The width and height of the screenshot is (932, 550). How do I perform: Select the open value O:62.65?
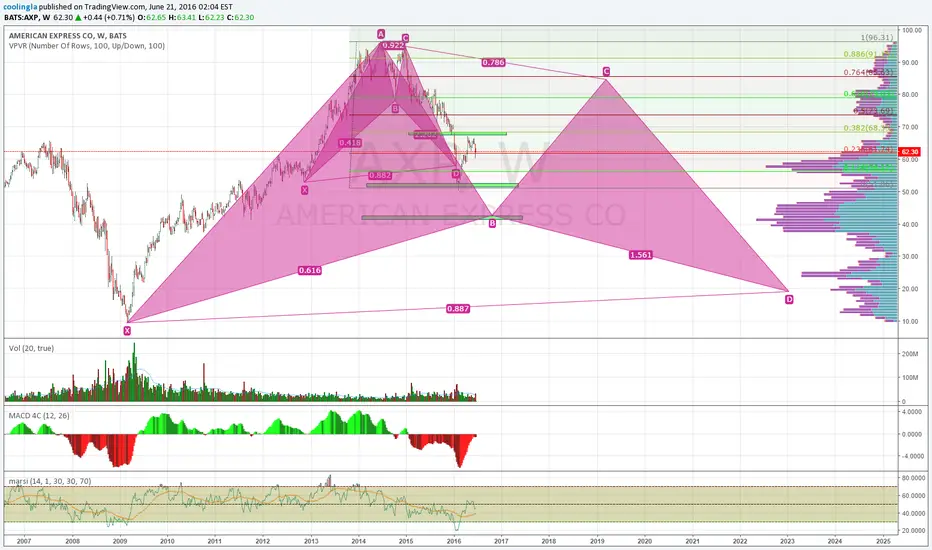tap(152, 17)
